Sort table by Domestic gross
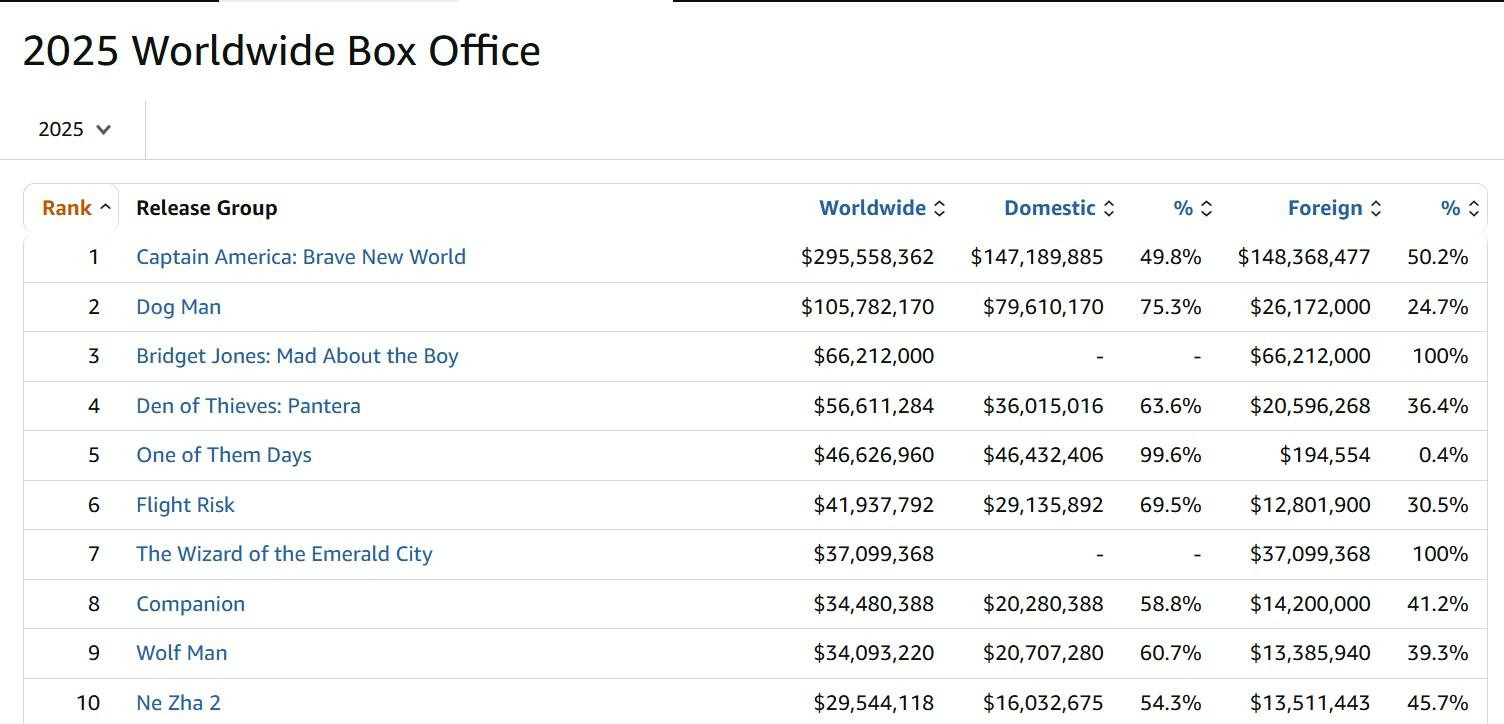The image size is (1504, 724). click(x=1059, y=208)
